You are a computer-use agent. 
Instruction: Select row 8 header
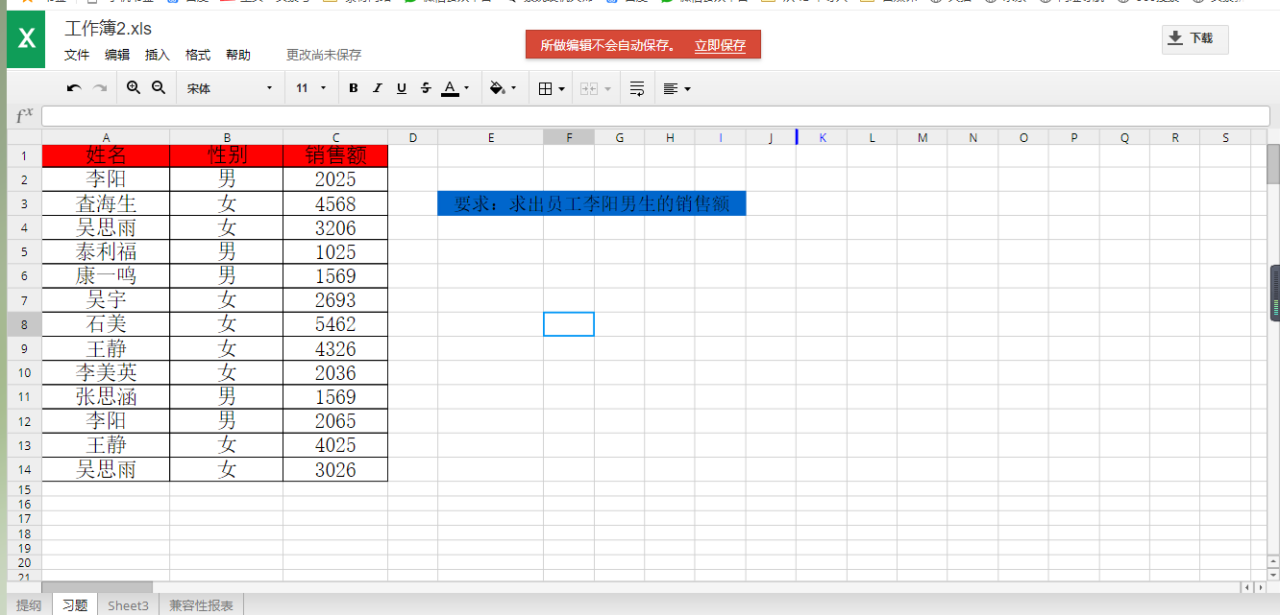24,324
